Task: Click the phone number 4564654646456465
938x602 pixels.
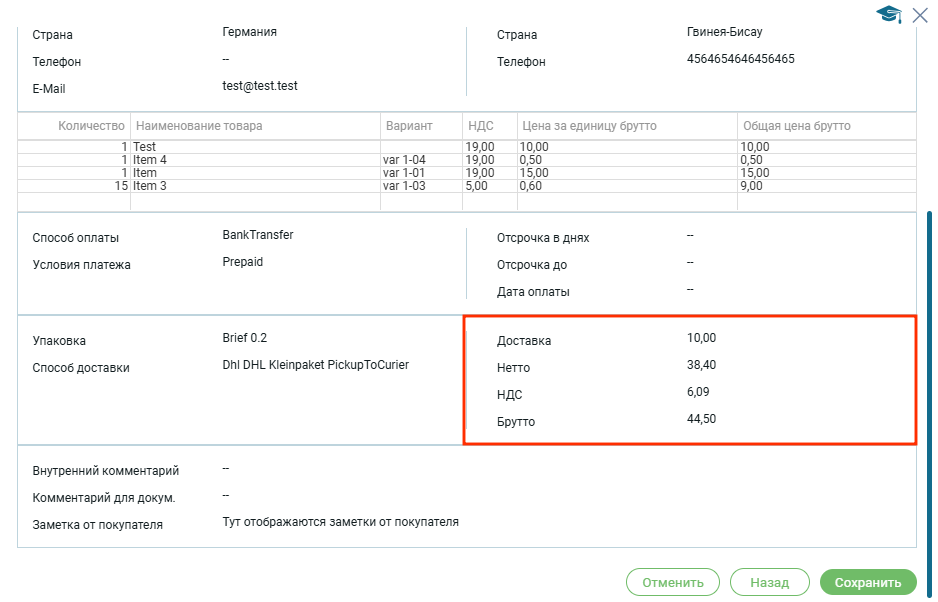Action: pyautogui.click(x=740, y=59)
